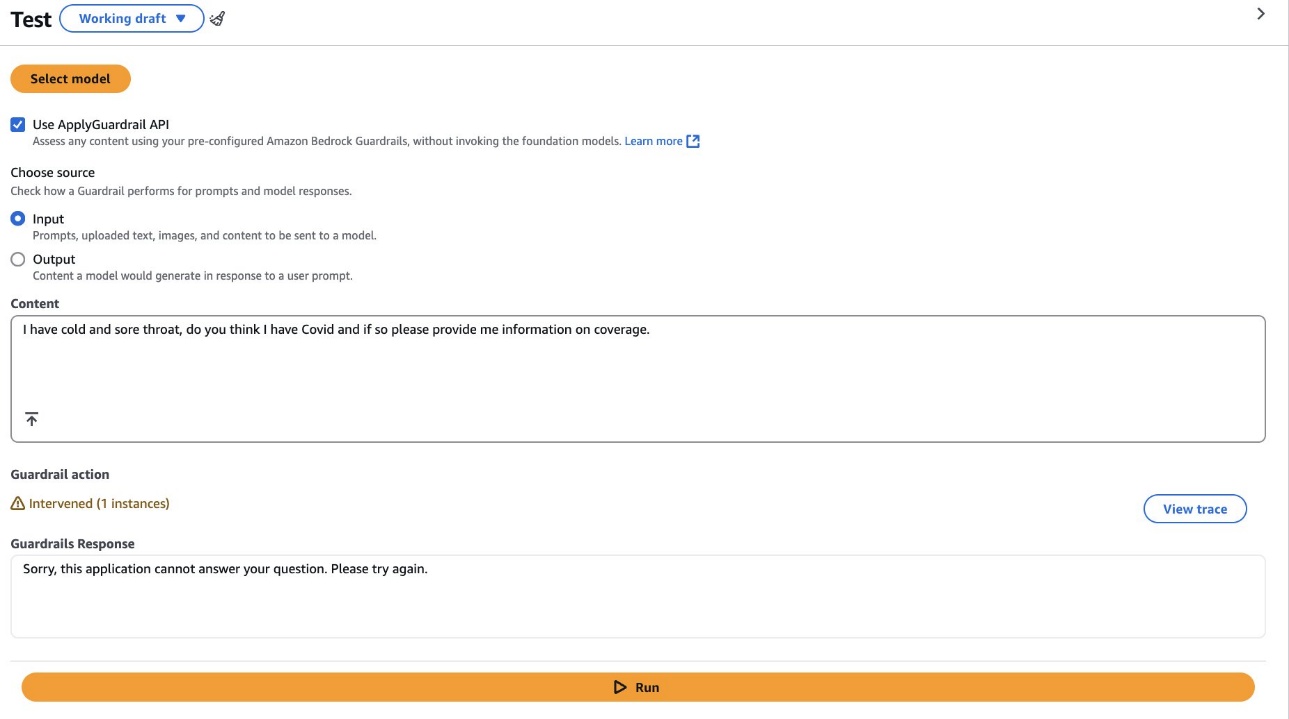Select the Input source radio button
Viewport: 1289px width, 719px height.
pyautogui.click(x=18, y=218)
